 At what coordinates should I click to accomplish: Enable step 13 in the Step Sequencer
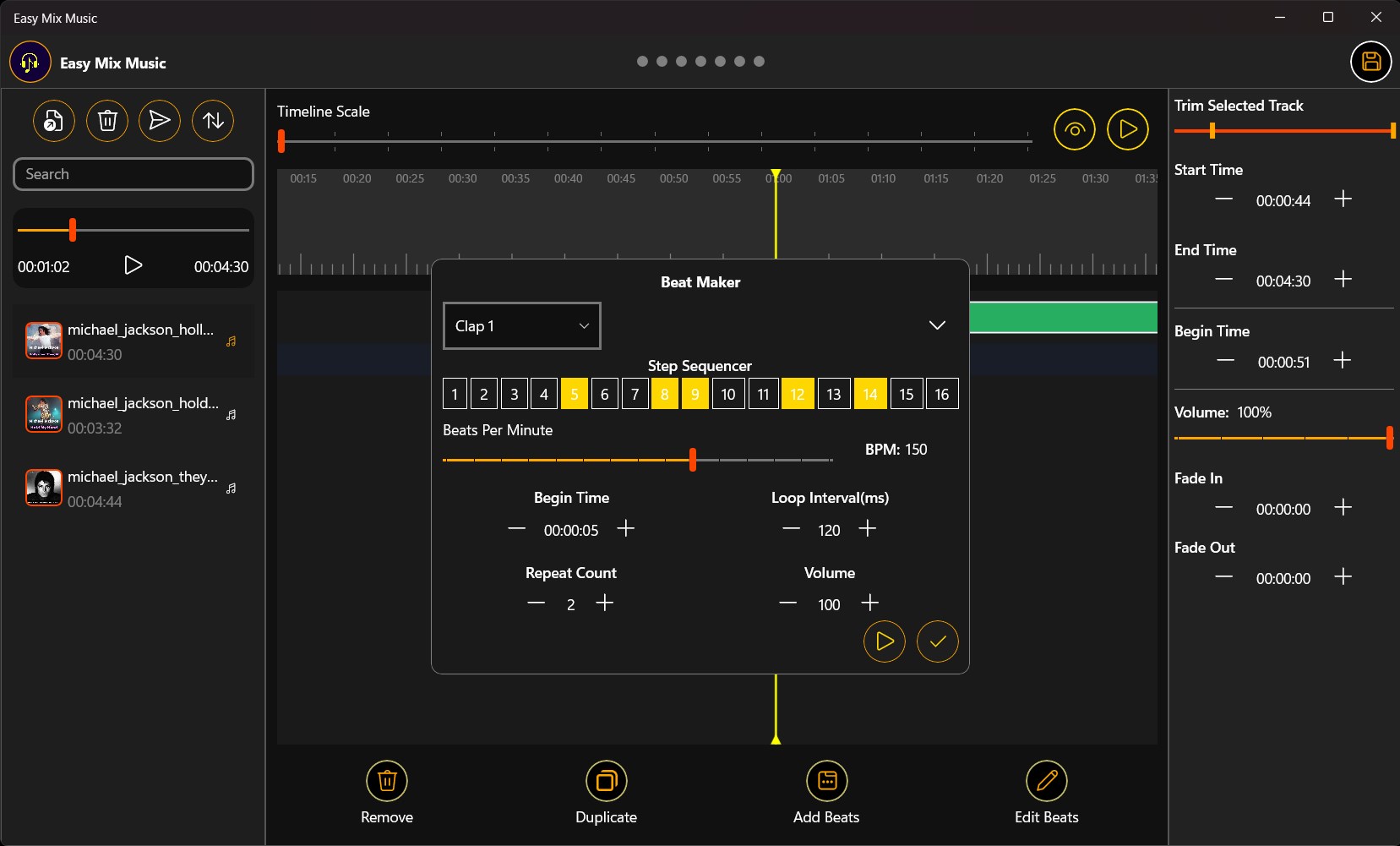[x=834, y=393]
